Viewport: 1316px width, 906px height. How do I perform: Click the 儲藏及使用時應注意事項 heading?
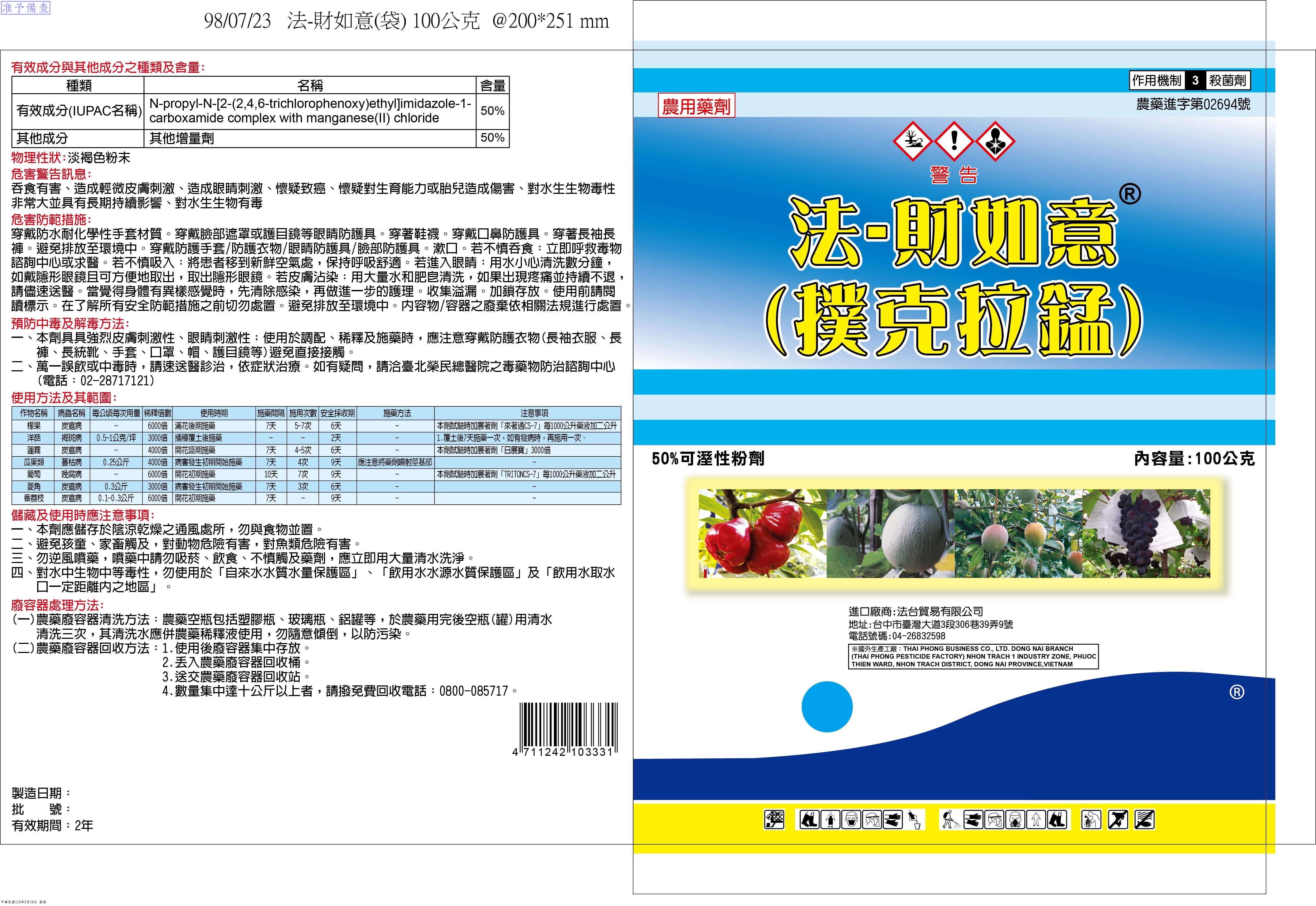[83, 515]
